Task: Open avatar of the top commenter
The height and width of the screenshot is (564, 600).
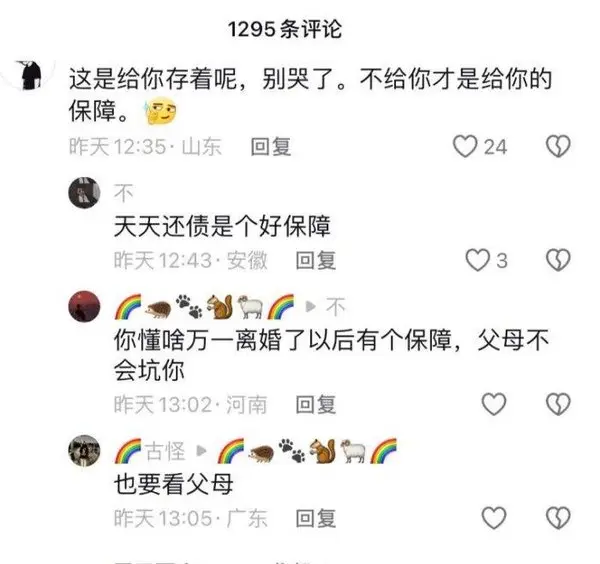Action: tap(31, 75)
